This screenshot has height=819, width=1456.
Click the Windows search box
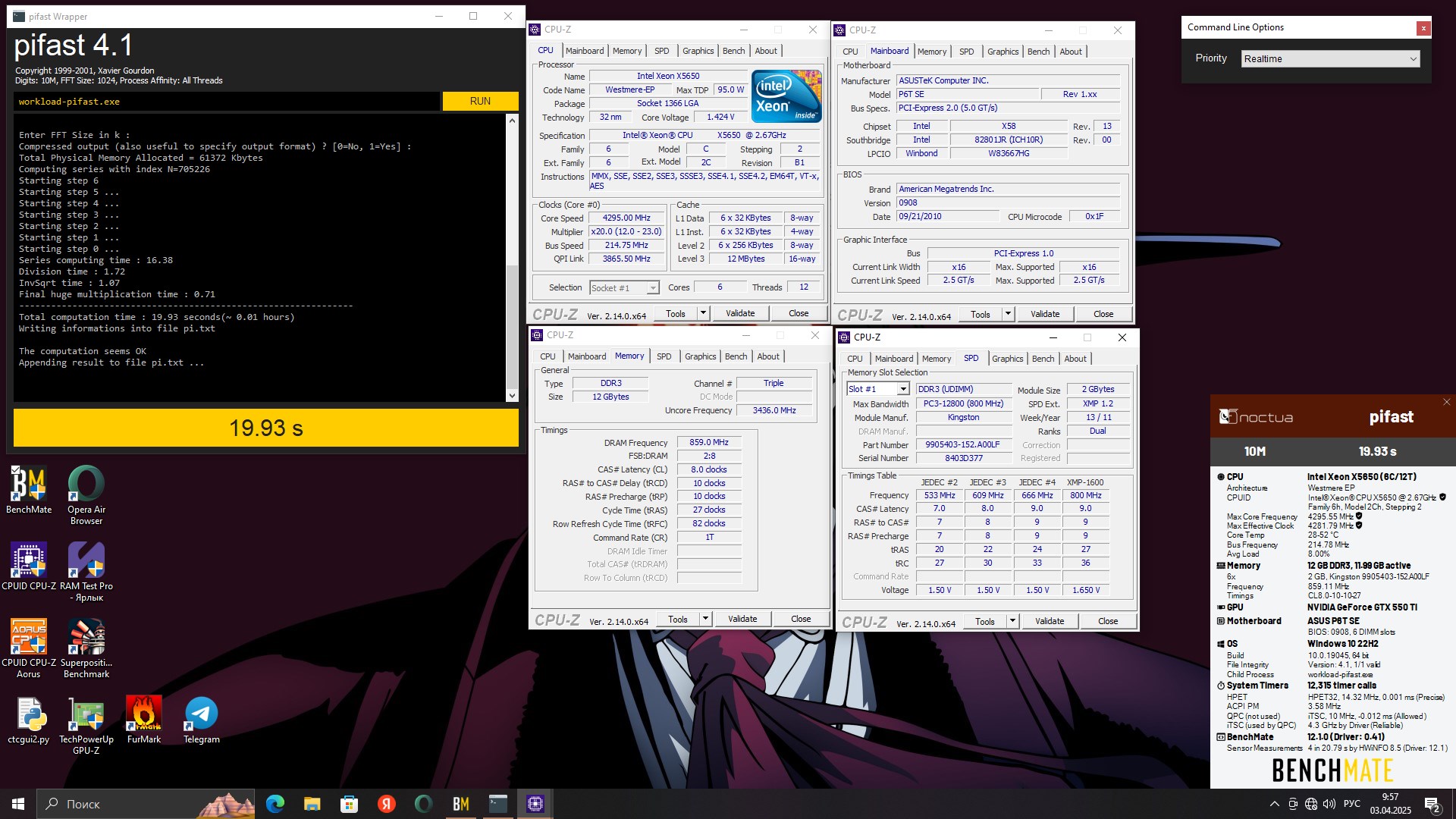click(x=146, y=804)
